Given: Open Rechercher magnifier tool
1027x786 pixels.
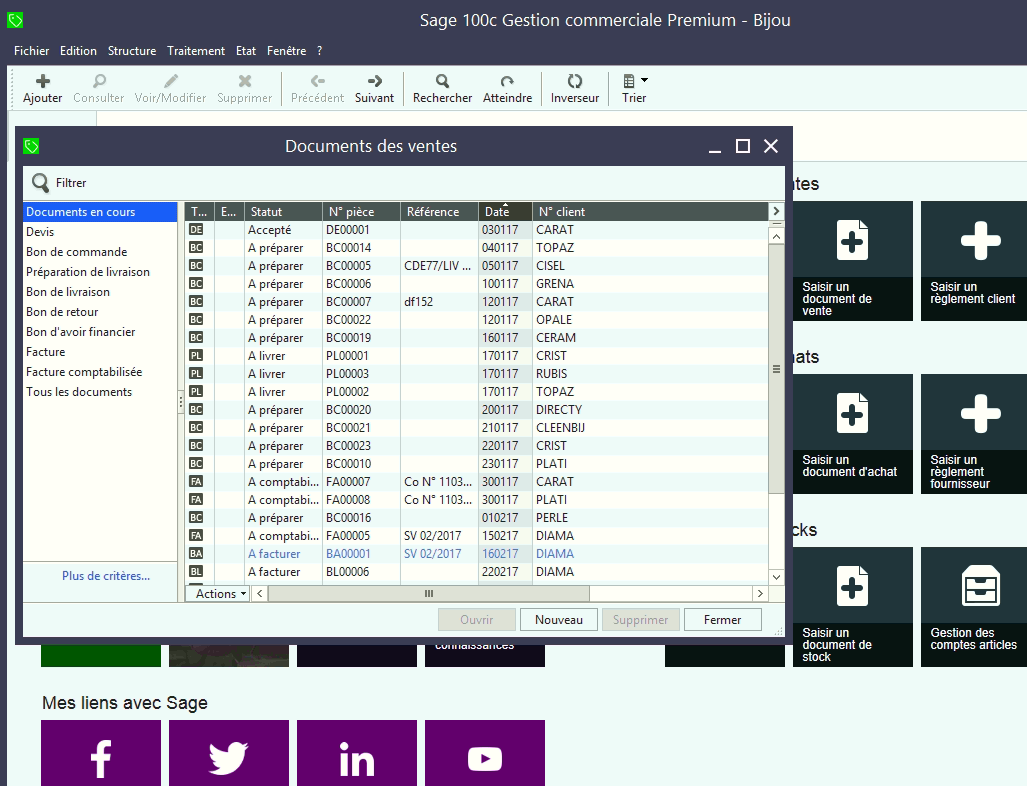Looking at the screenshot, I should [442, 81].
